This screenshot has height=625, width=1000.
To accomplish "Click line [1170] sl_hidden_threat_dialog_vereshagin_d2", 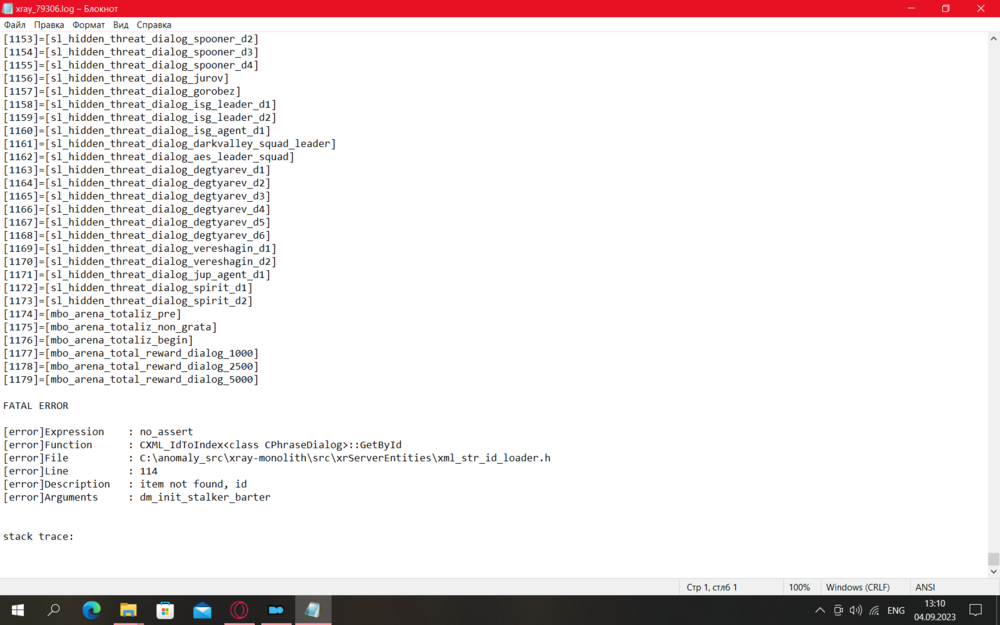I will 140,261.
